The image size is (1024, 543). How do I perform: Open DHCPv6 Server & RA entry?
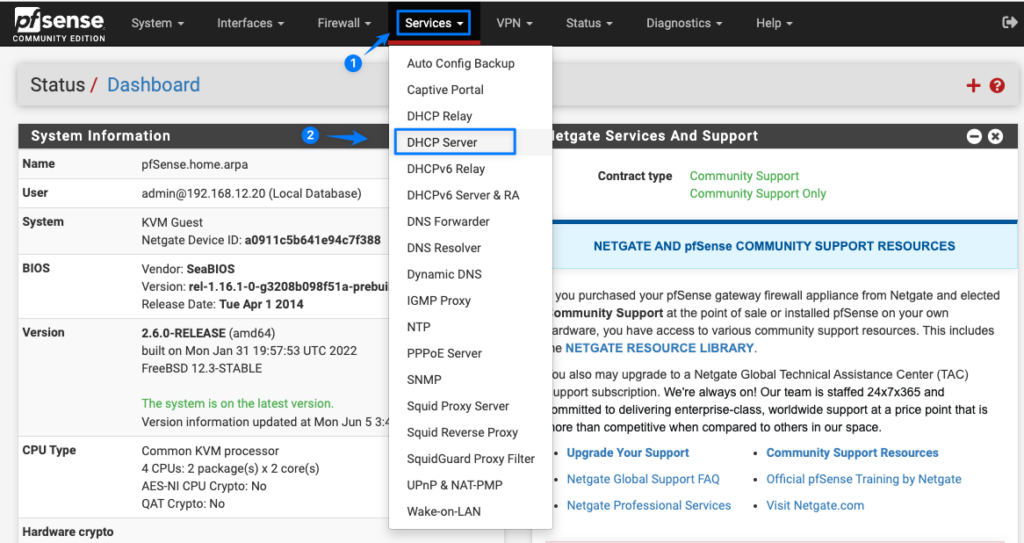(470, 195)
